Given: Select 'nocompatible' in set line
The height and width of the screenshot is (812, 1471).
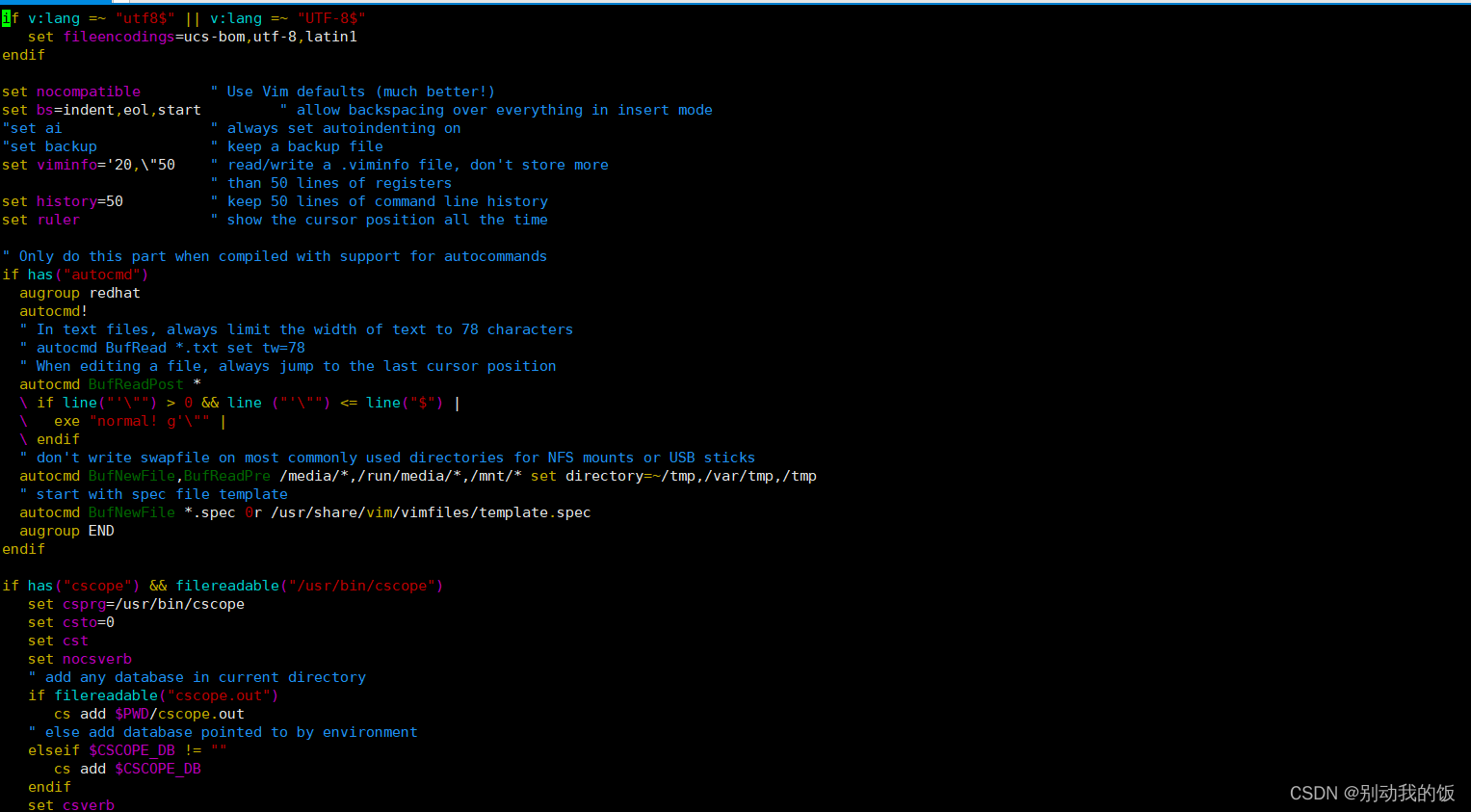Looking at the screenshot, I should [89, 92].
